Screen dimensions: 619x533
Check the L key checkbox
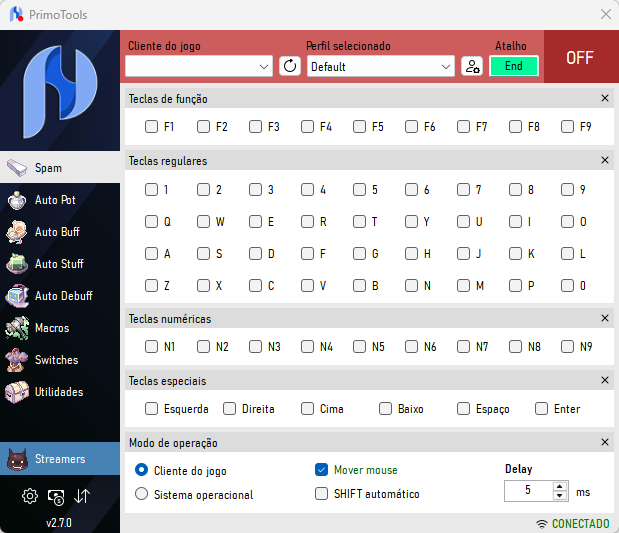click(567, 253)
